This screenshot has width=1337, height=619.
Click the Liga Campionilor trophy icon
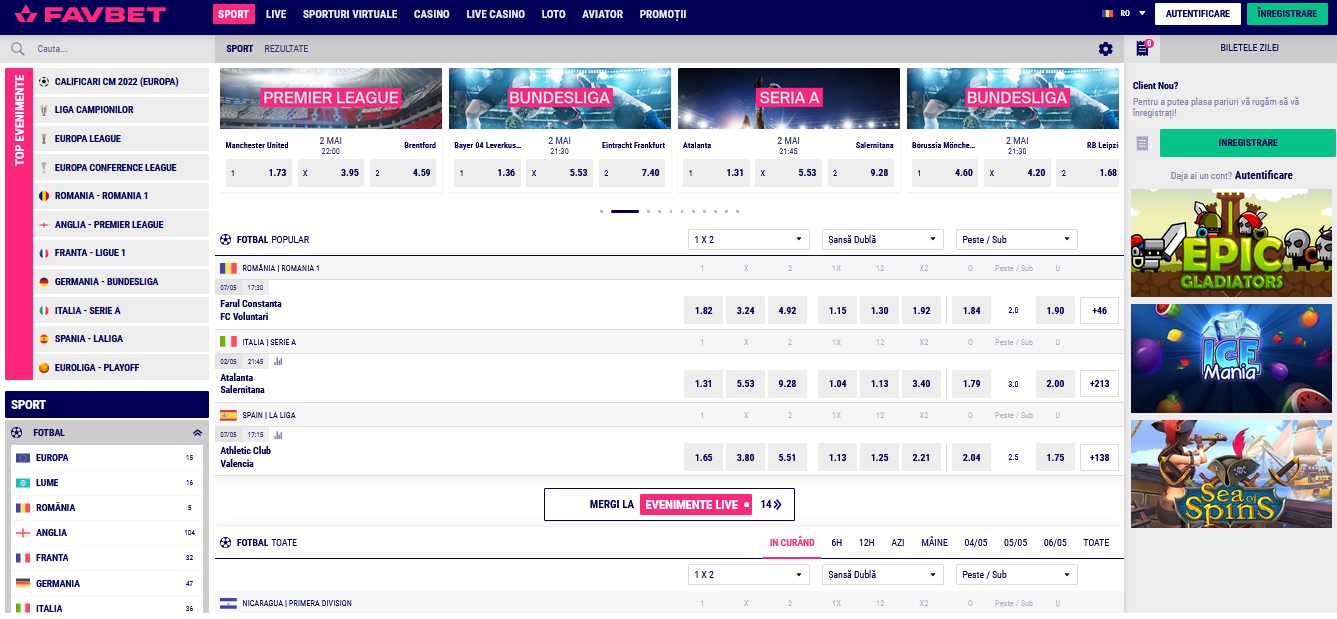[x=43, y=110]
